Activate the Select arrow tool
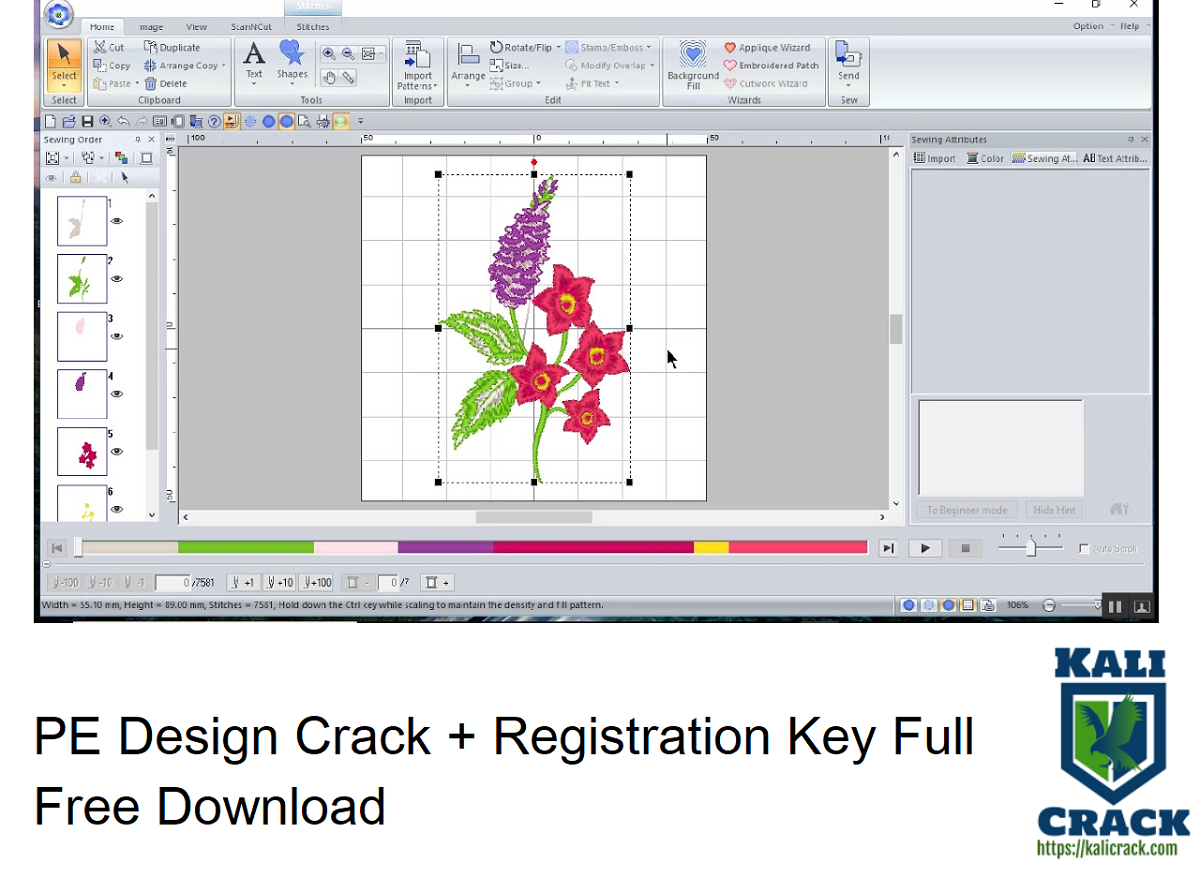The height and width of the screenshot is (892, 1200). (x=64, y=65)
